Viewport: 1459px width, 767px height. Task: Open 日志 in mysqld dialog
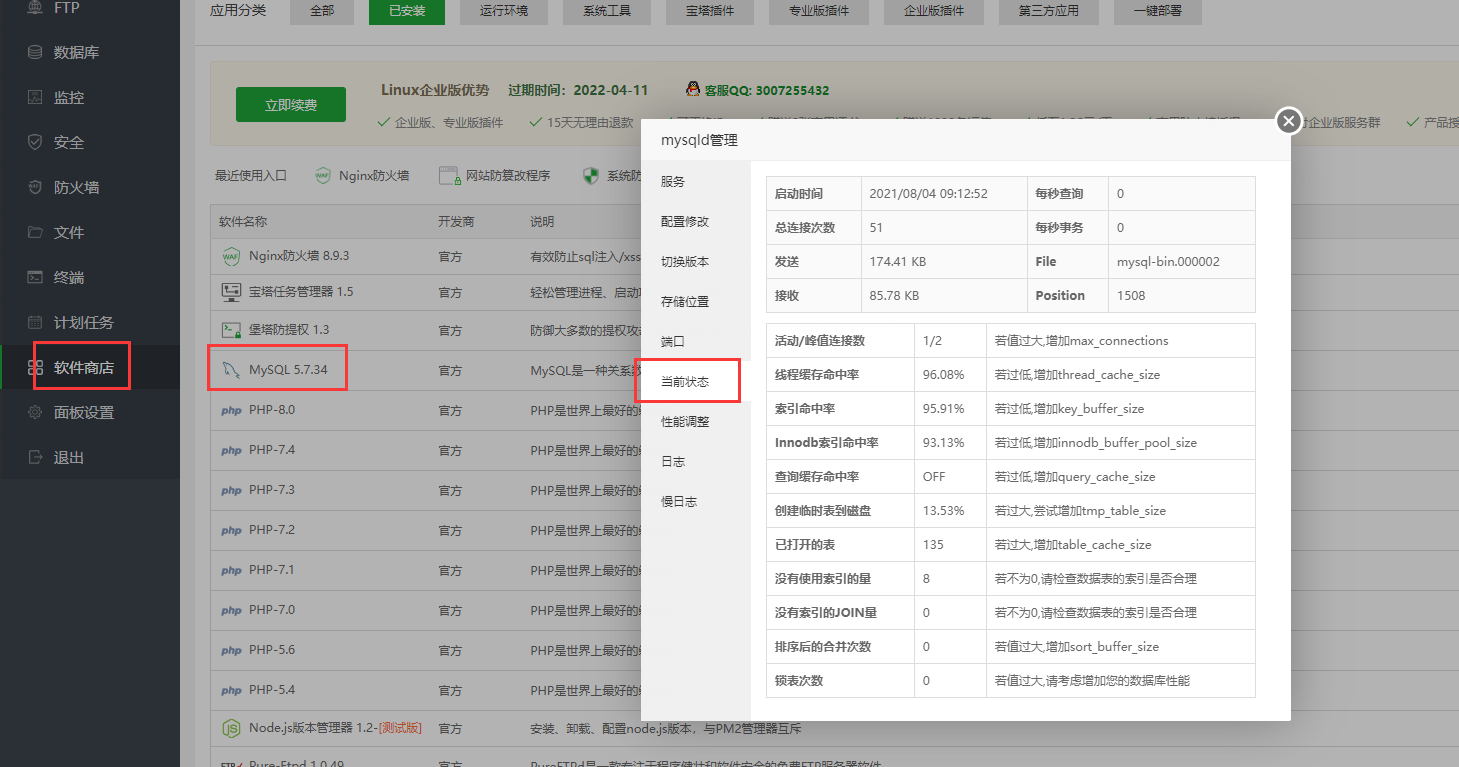[695, 462]
